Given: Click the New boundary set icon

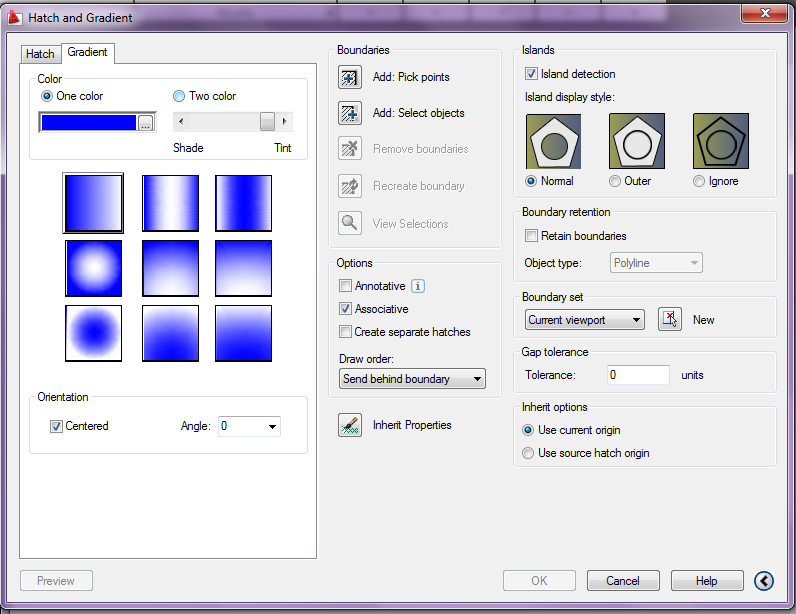Looking at the screenshot, I should [x=670, y=319].
